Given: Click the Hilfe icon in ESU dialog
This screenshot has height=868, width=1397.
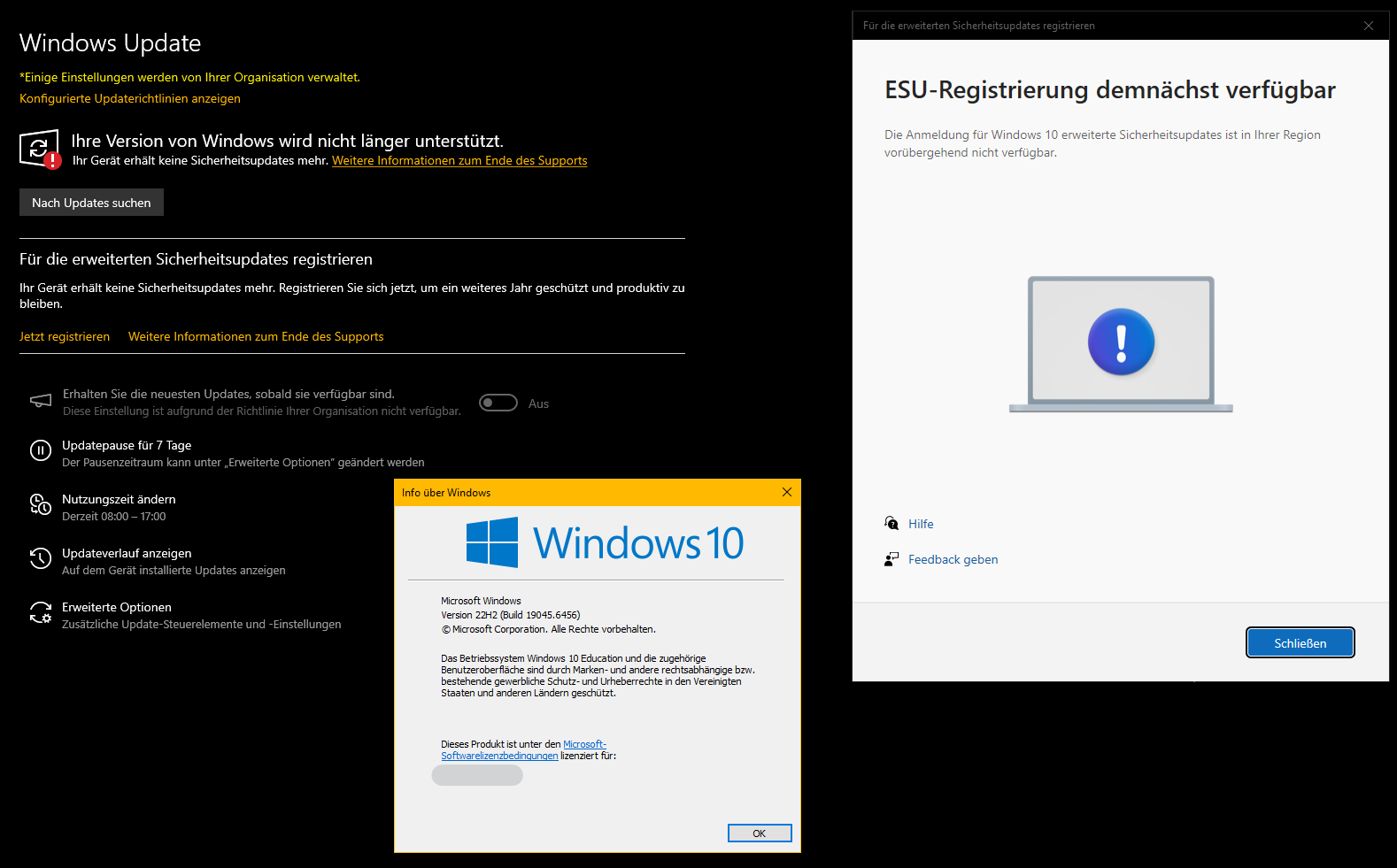Looking at the screenshot, I should [891, 523].
